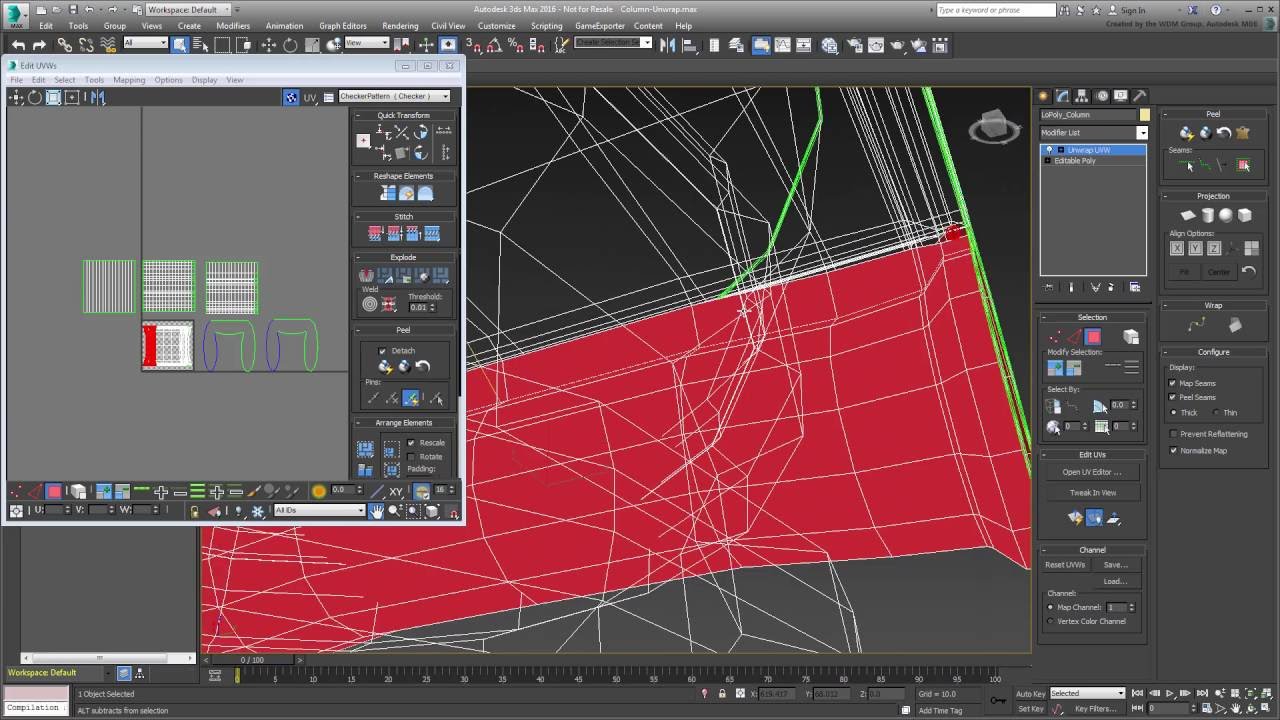Viewport: 1280px width, 720px height.
Task: Select the Select and Link tool
Action: click(x=64, y=44)
